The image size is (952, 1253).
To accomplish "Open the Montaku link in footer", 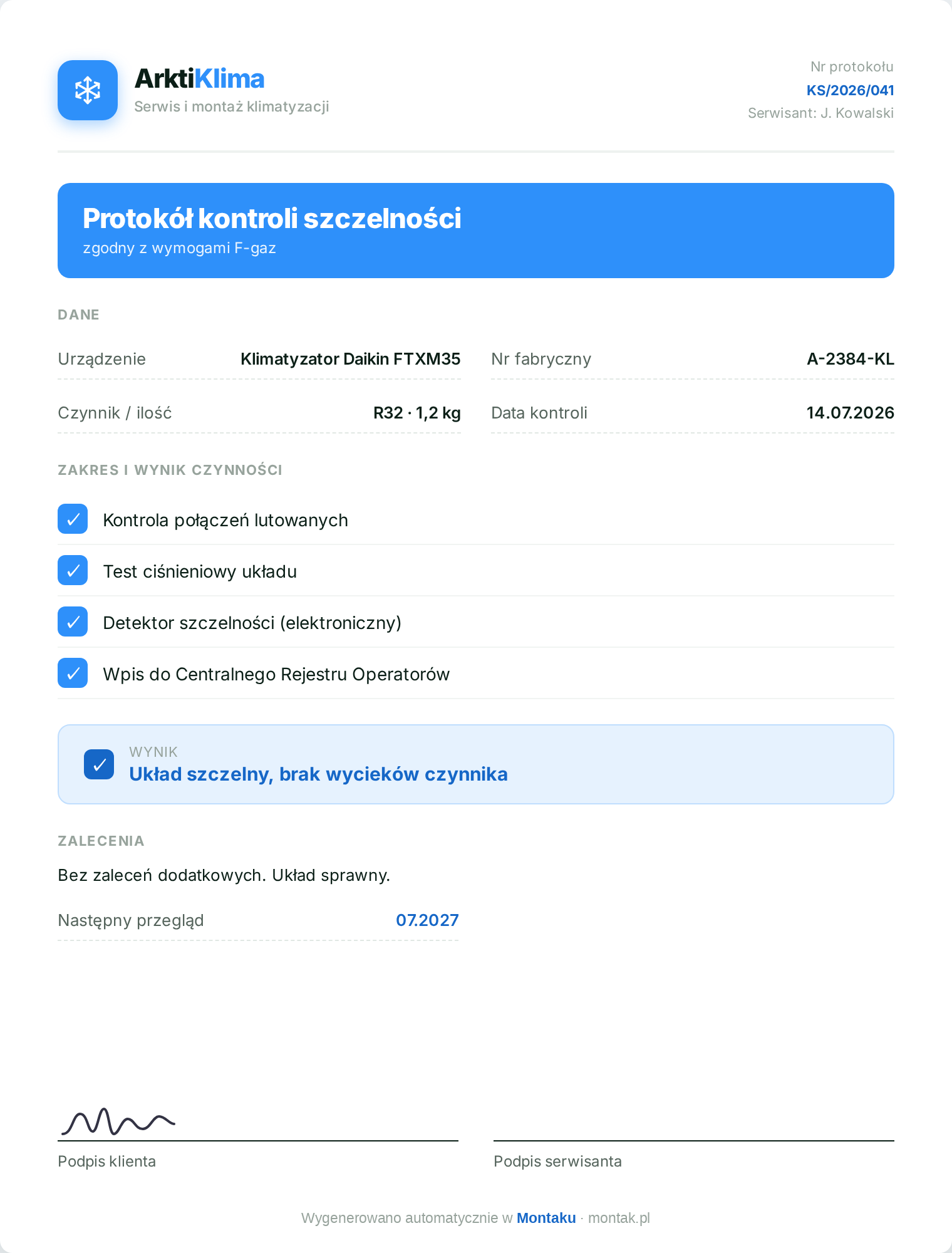I will (x=546, y=1218).
